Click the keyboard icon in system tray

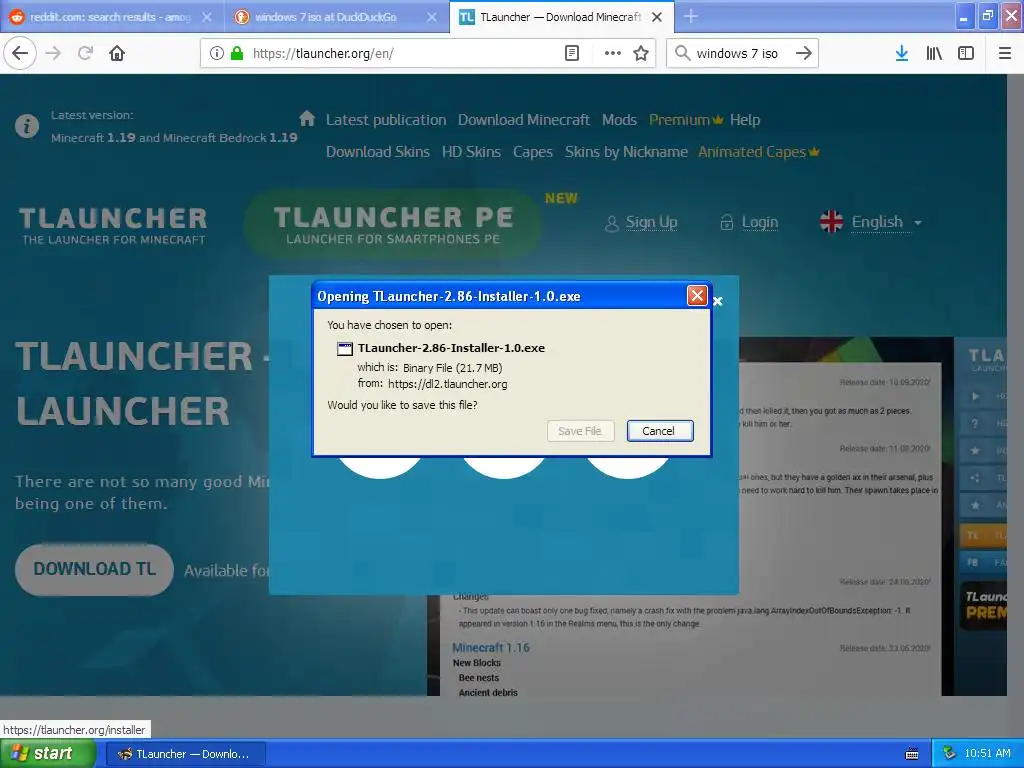coord(912,754)
